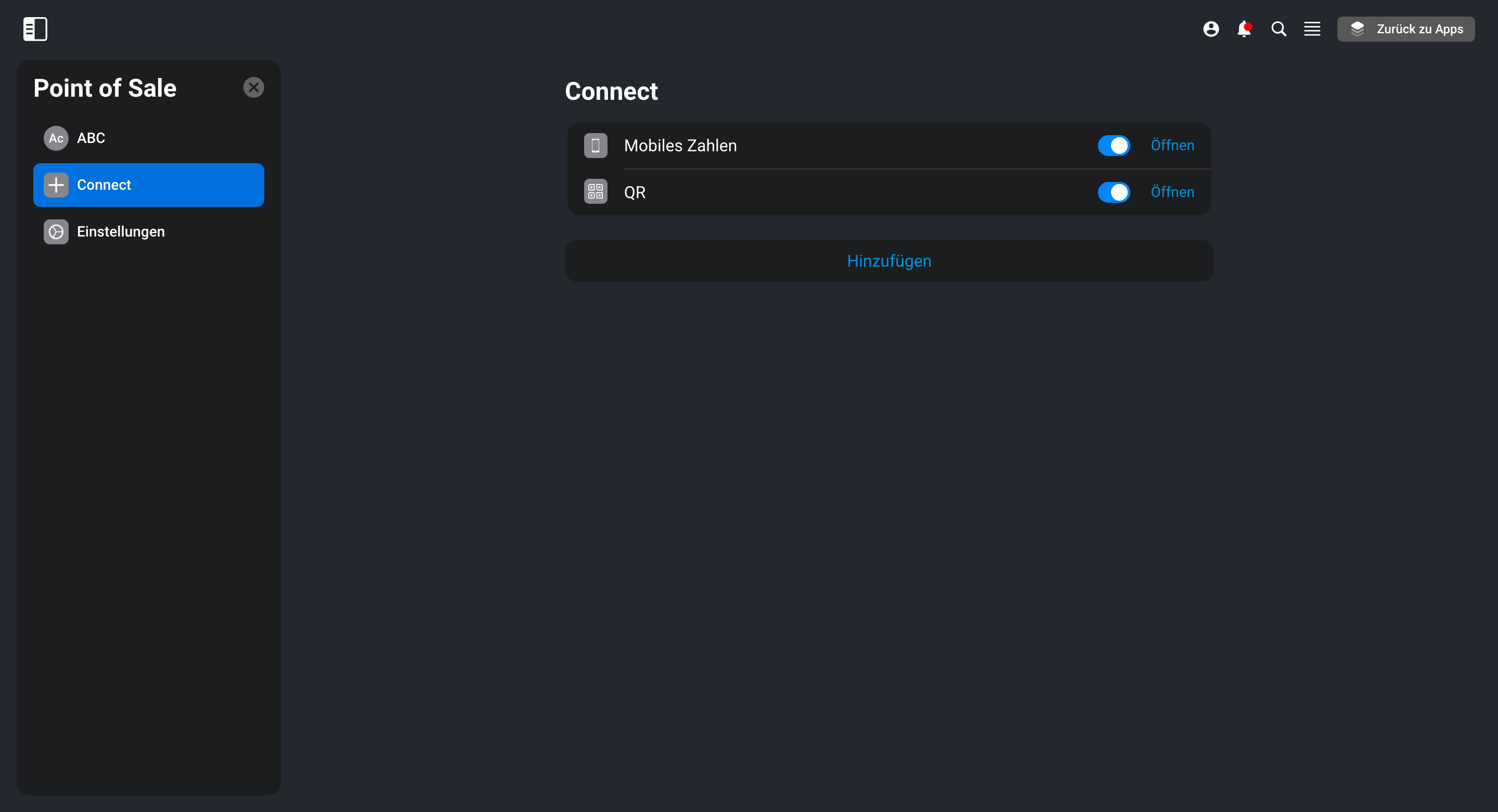
Task: Click the ABC avatar icon
Action: coord(56,138)
